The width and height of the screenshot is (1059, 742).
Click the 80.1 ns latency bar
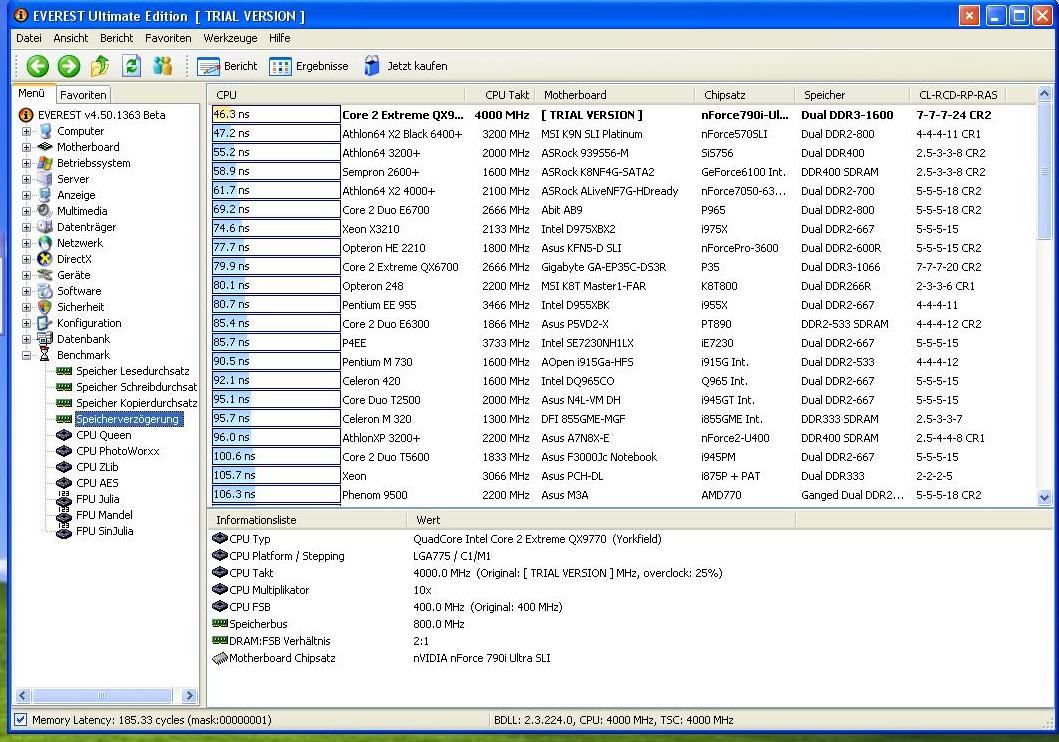click(276, 285)
